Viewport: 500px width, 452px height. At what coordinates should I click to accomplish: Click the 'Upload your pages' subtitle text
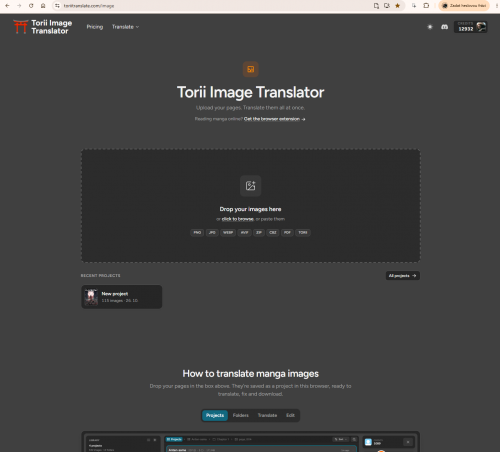[x=250, y=108]
